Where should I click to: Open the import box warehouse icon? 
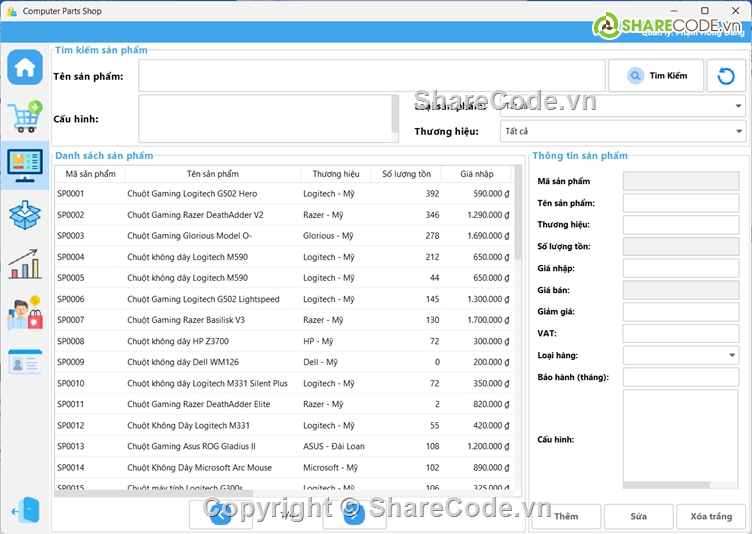coord(25,215)
